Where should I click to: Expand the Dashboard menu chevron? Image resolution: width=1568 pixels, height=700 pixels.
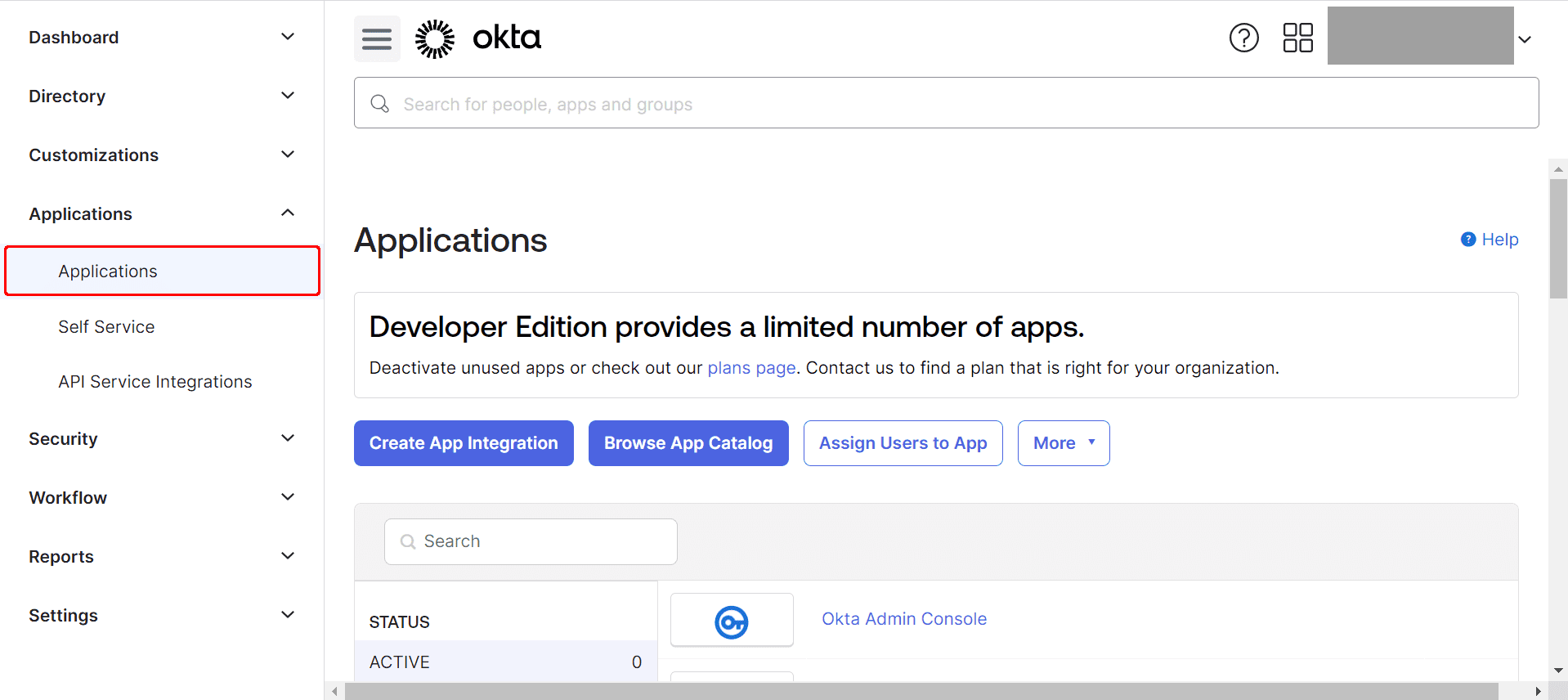288,37
